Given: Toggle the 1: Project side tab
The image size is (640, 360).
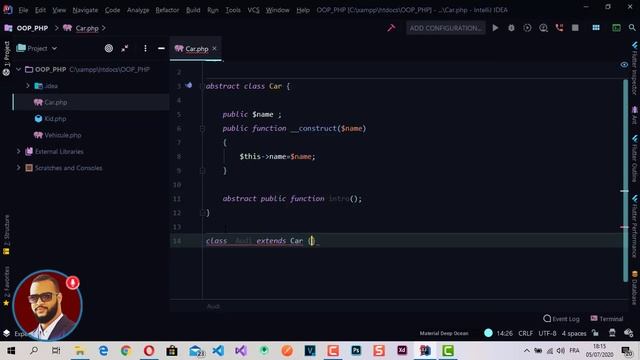Looking at the screenshot, I should click(6, 58).
